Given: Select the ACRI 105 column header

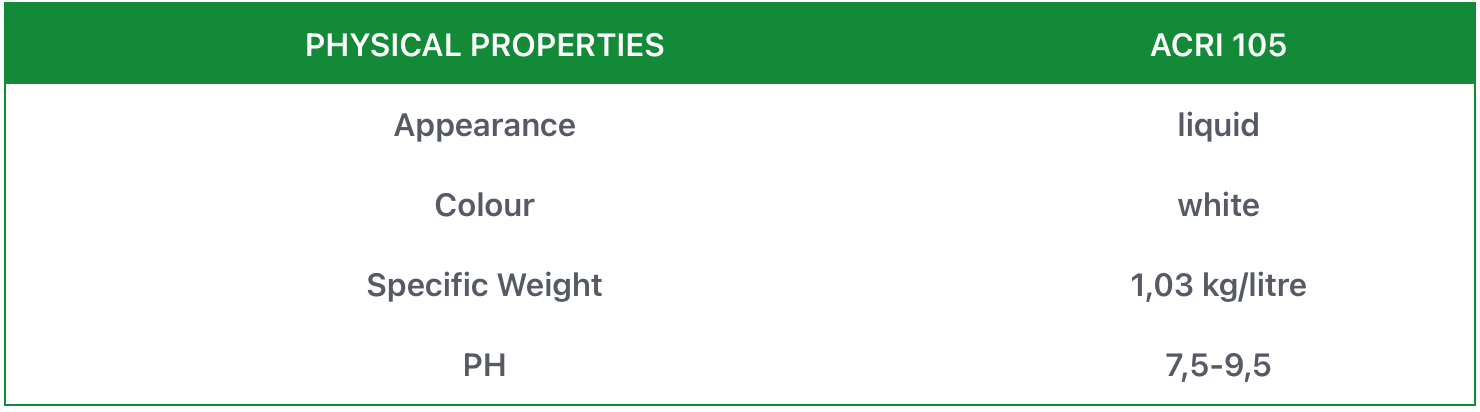Looking at the screenshot, I should click(1218, 45).
